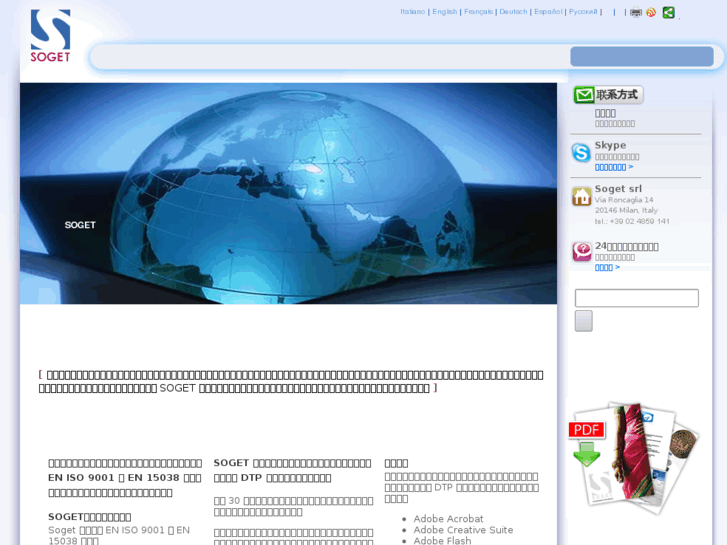Open the Skype heading in sidebar
This screenshot has width=727, height=545.
610,145
